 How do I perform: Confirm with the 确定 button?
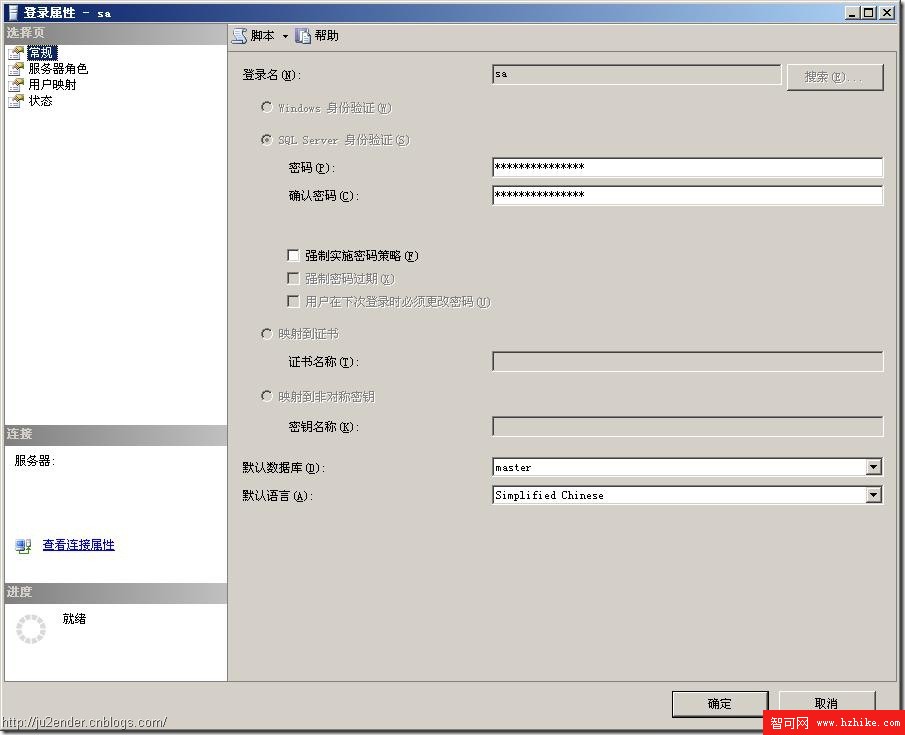[720, 704]
